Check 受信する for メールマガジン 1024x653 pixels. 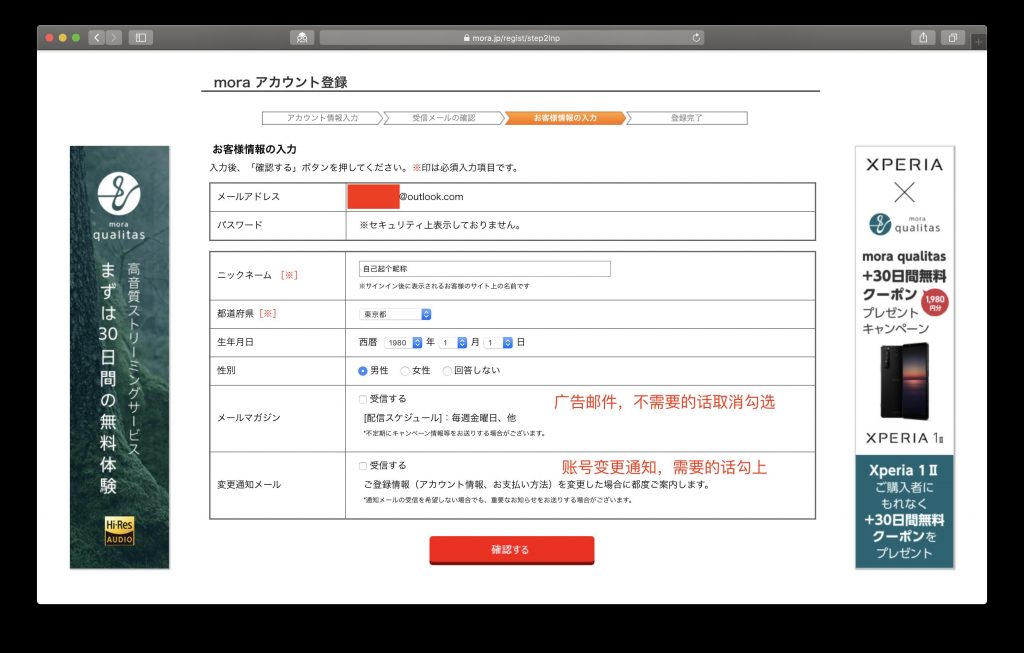coord(362,399)
